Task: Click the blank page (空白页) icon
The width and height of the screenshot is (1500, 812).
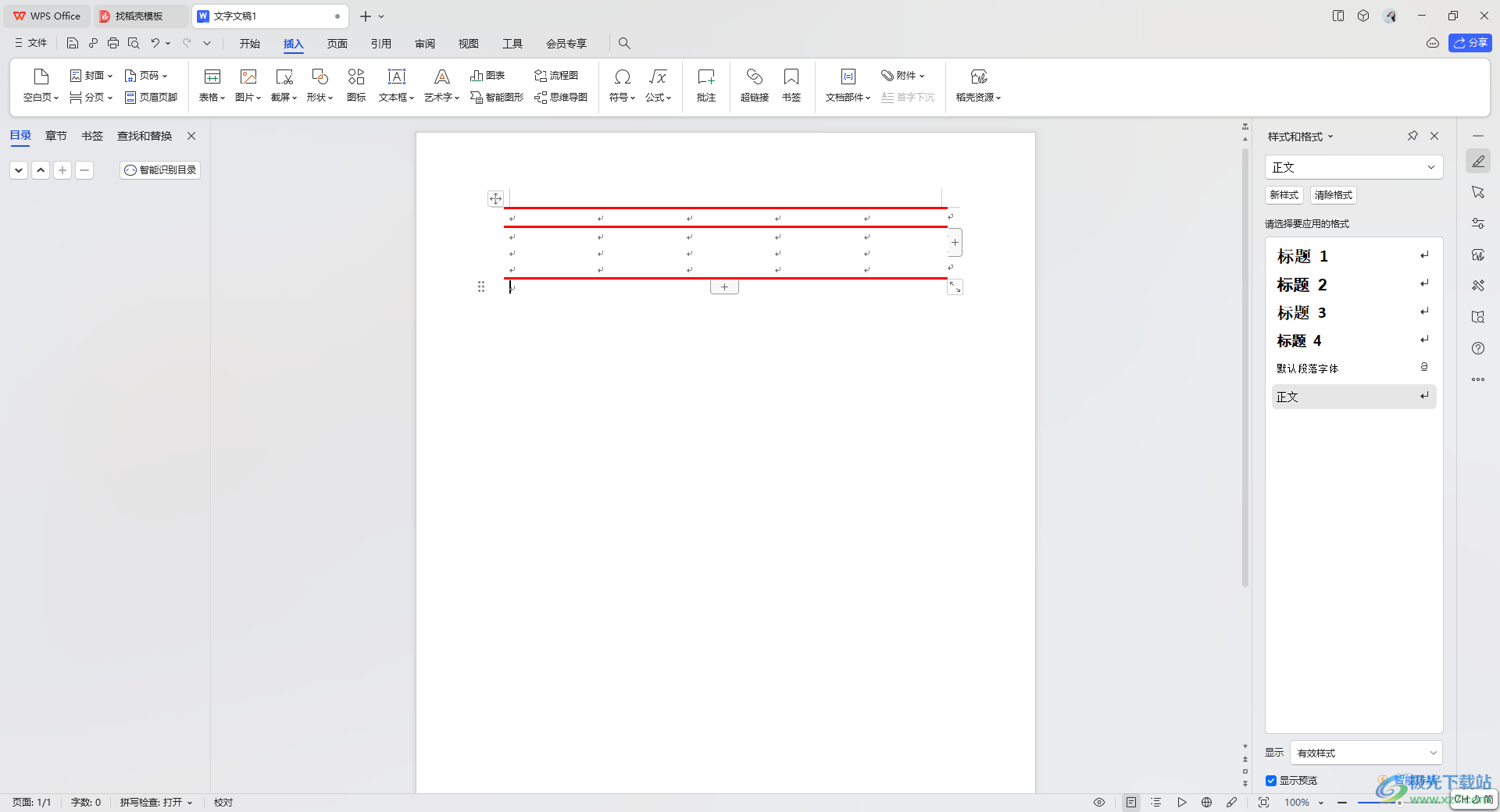Action: 41,77
